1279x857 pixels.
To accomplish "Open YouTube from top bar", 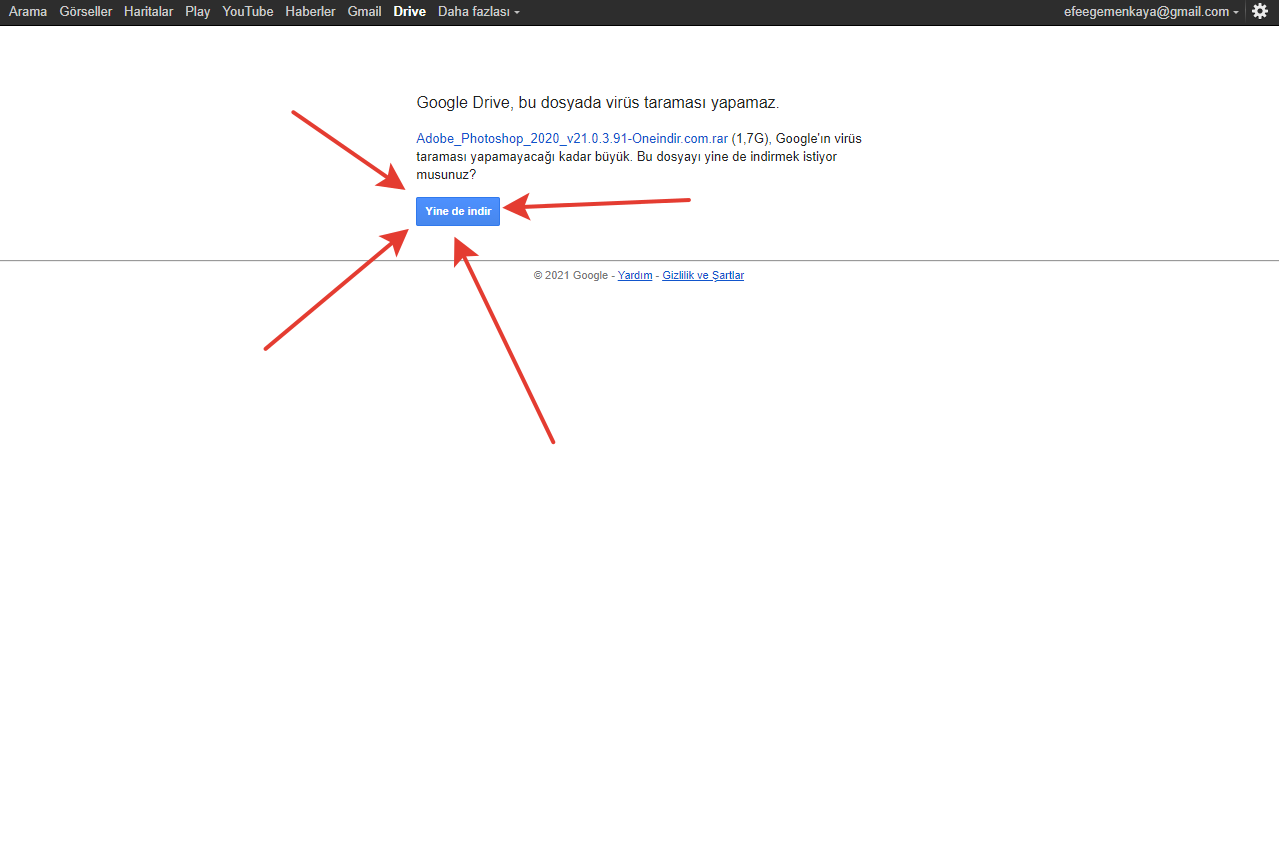I will tap(248, 12).
